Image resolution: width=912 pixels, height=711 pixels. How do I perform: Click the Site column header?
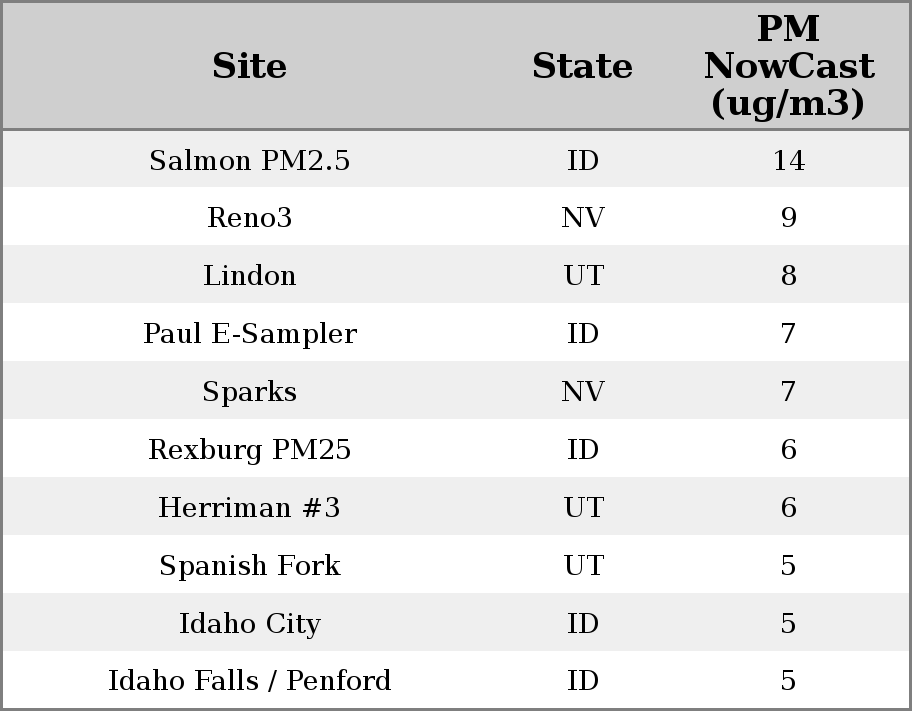pos(250,67)
